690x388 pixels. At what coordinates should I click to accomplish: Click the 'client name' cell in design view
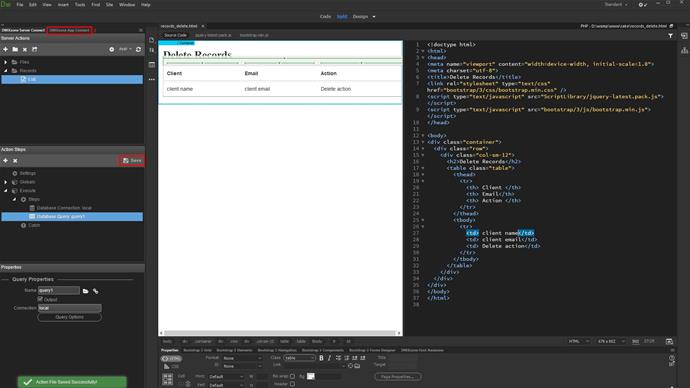180,89
